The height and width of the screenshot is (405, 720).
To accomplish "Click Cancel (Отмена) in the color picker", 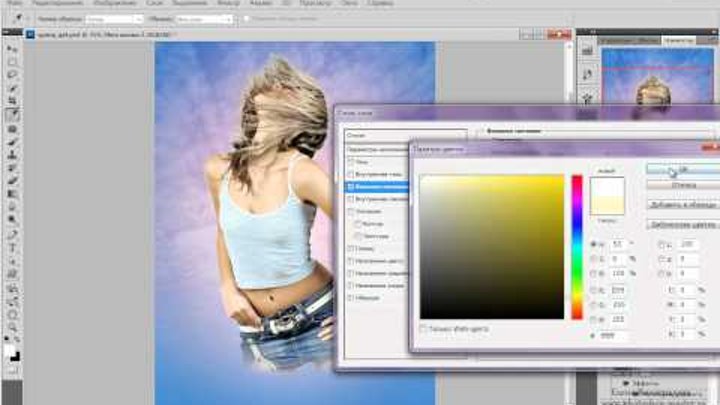I will click(683, 185).
